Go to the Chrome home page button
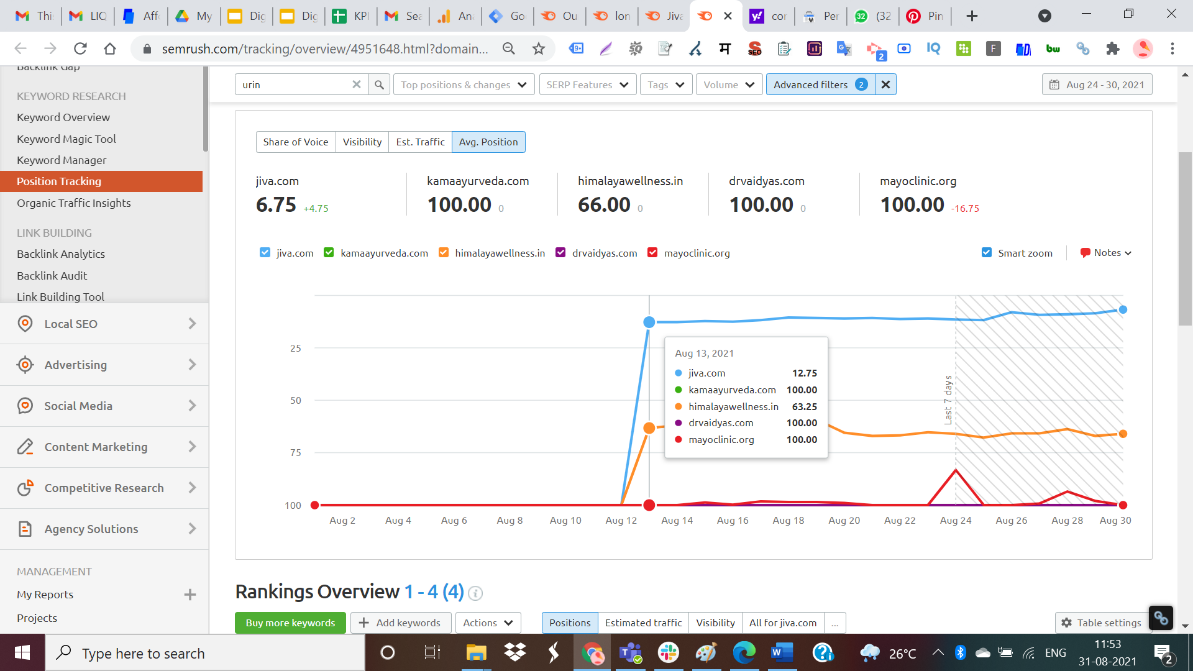The width and height of the screenshot is (1193, 671). 110,49
